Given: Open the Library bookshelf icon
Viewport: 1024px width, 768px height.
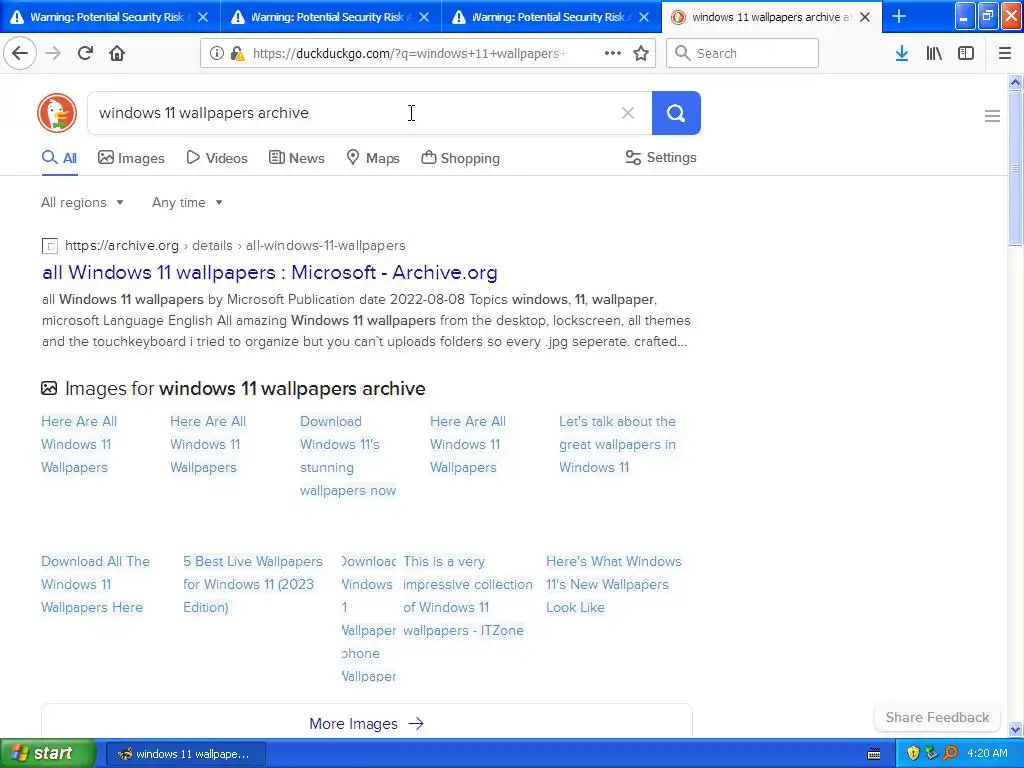Looking at the screenshot, I should [934, 53].
